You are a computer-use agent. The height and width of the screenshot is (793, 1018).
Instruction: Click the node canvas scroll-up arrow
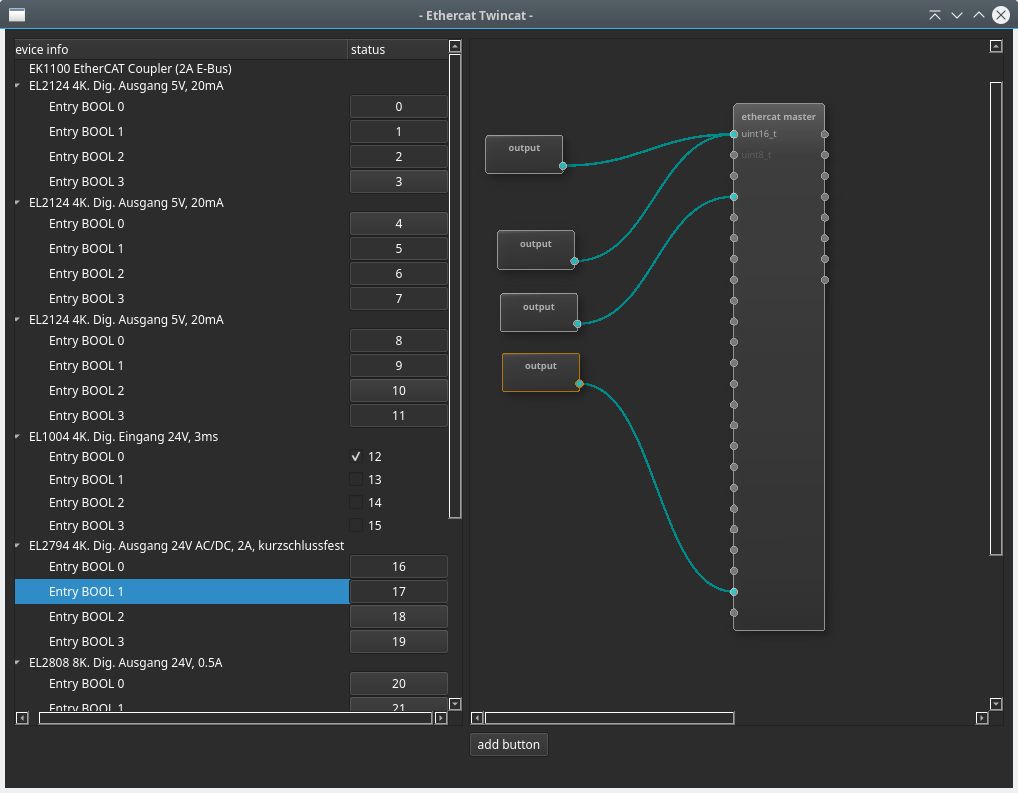(x=996, y=46)
